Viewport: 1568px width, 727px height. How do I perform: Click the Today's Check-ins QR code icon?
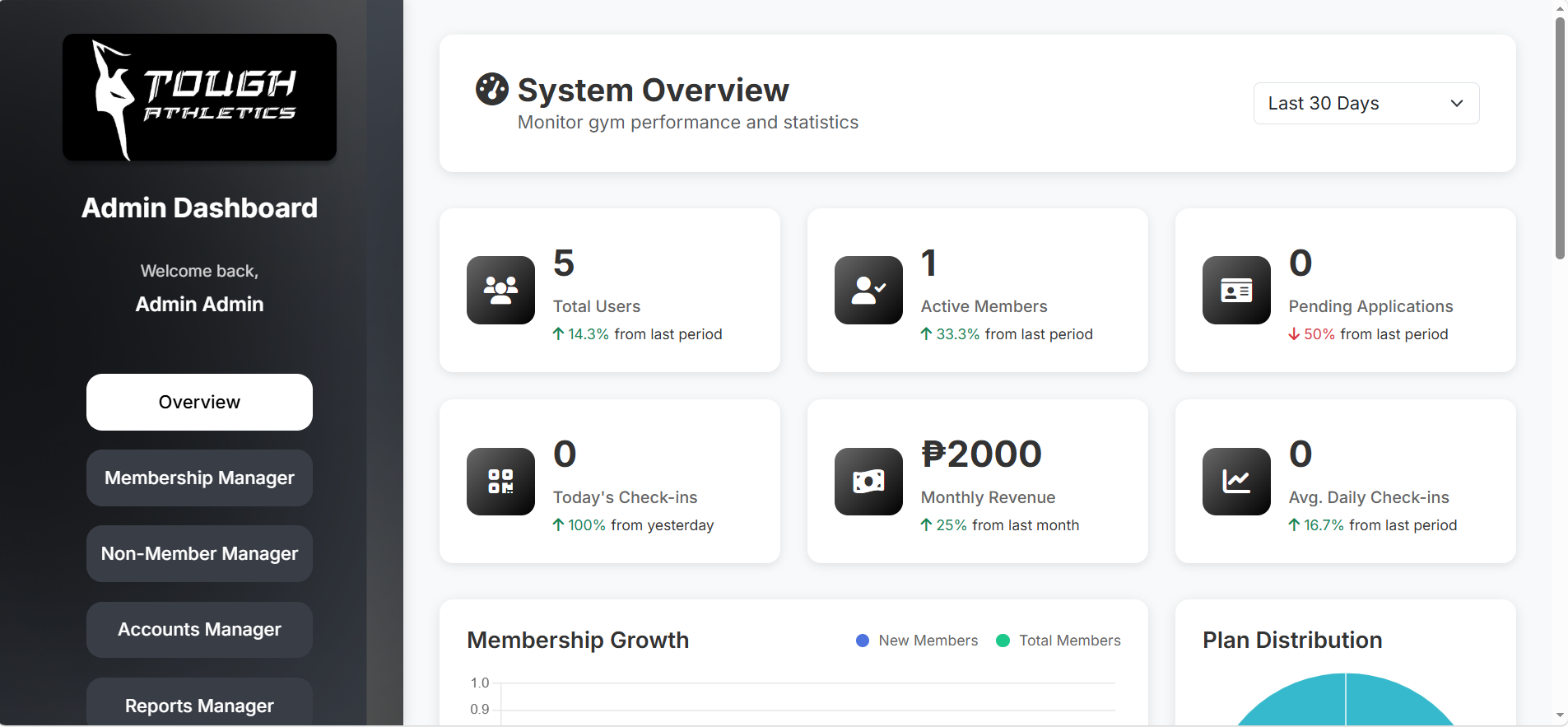pyautogui.click(x=500, y=482)
